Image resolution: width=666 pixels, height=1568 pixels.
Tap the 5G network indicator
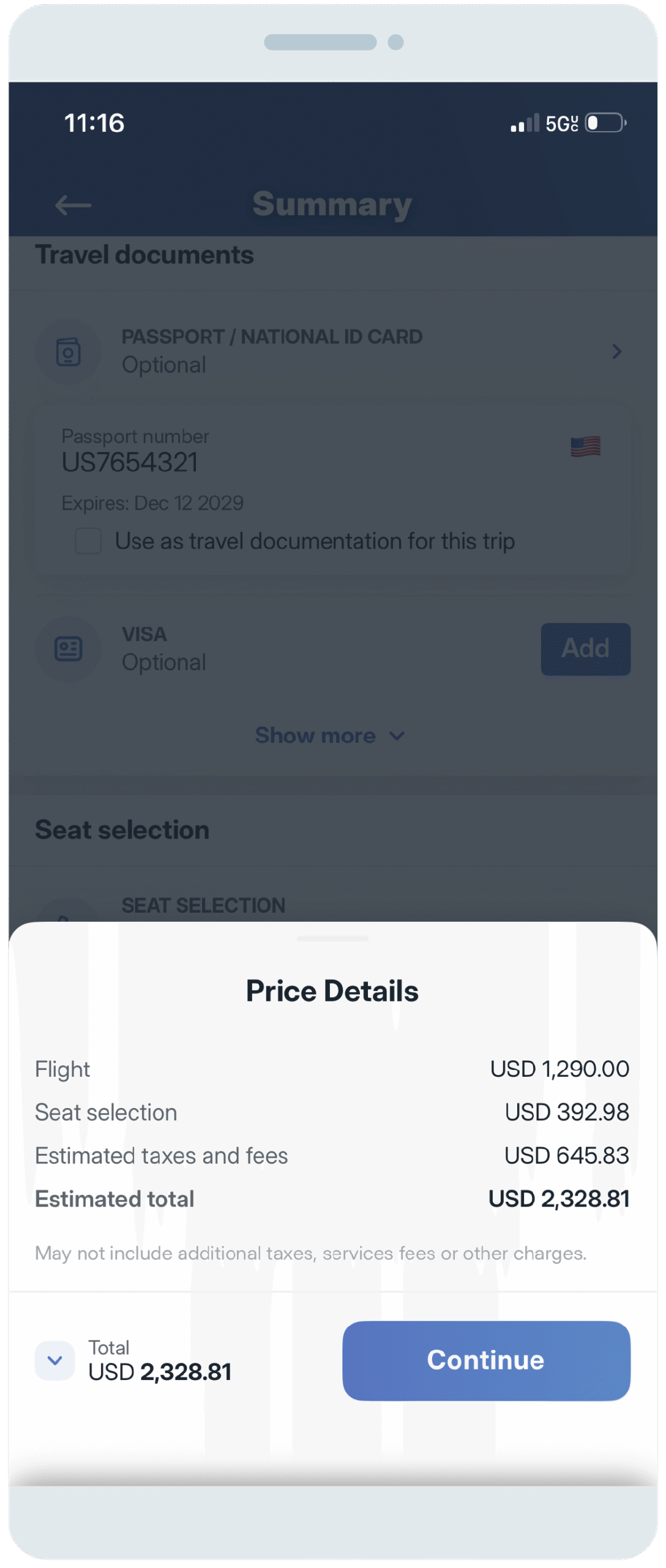pyautogui.click(x=561, y=124)
